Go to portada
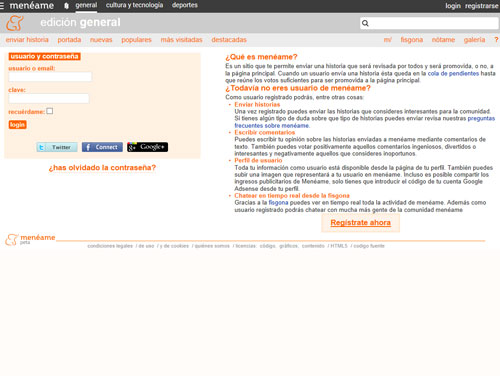This screenshot has height=376, width=500. click(69, 40)
